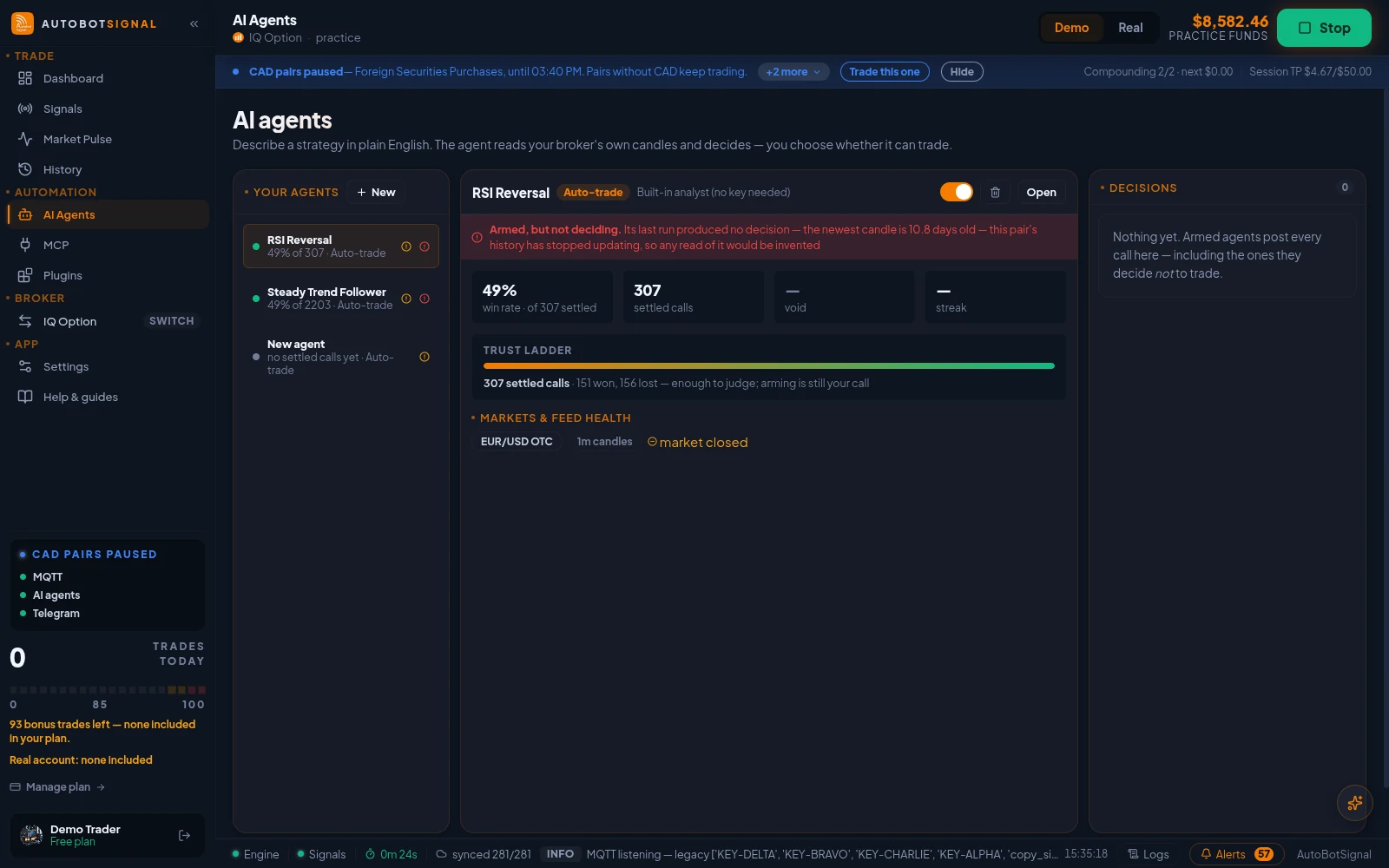Select Demo account mode
This screenshot has height=868, width=1389.
1071,28
